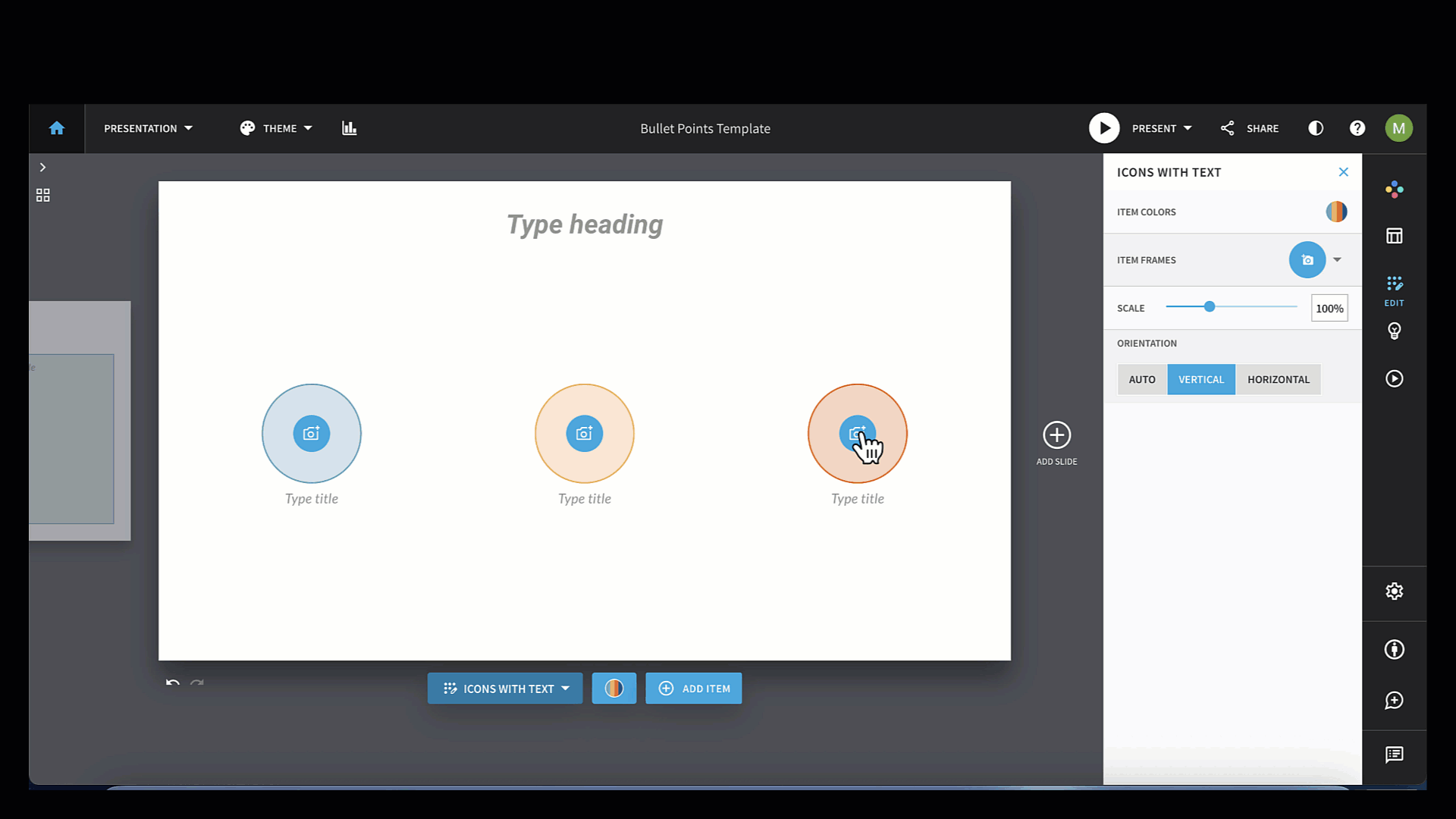Image resolution: width=1456 pixels, height=819 pixels.
Task: Open the layout template sidebar icon
Action: [1394, 236]
